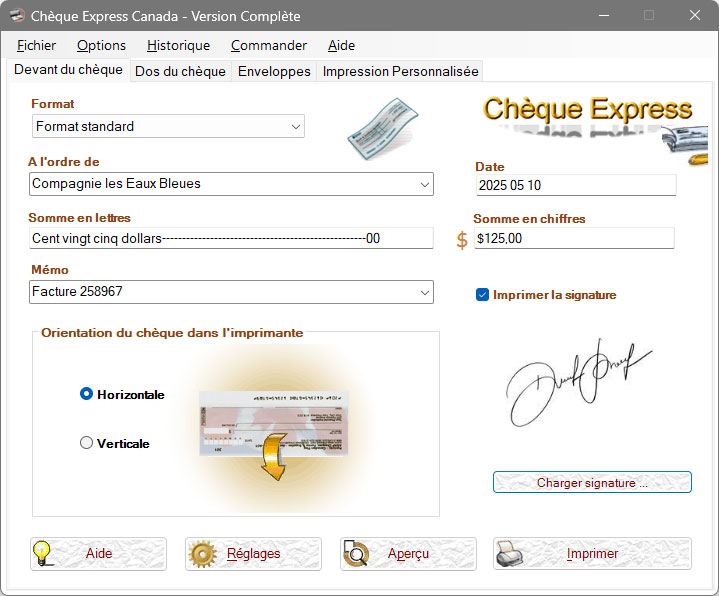Select the Horizontale orientation radio button
Viewport: 719px width, 596px height.
tap(86, 394)
